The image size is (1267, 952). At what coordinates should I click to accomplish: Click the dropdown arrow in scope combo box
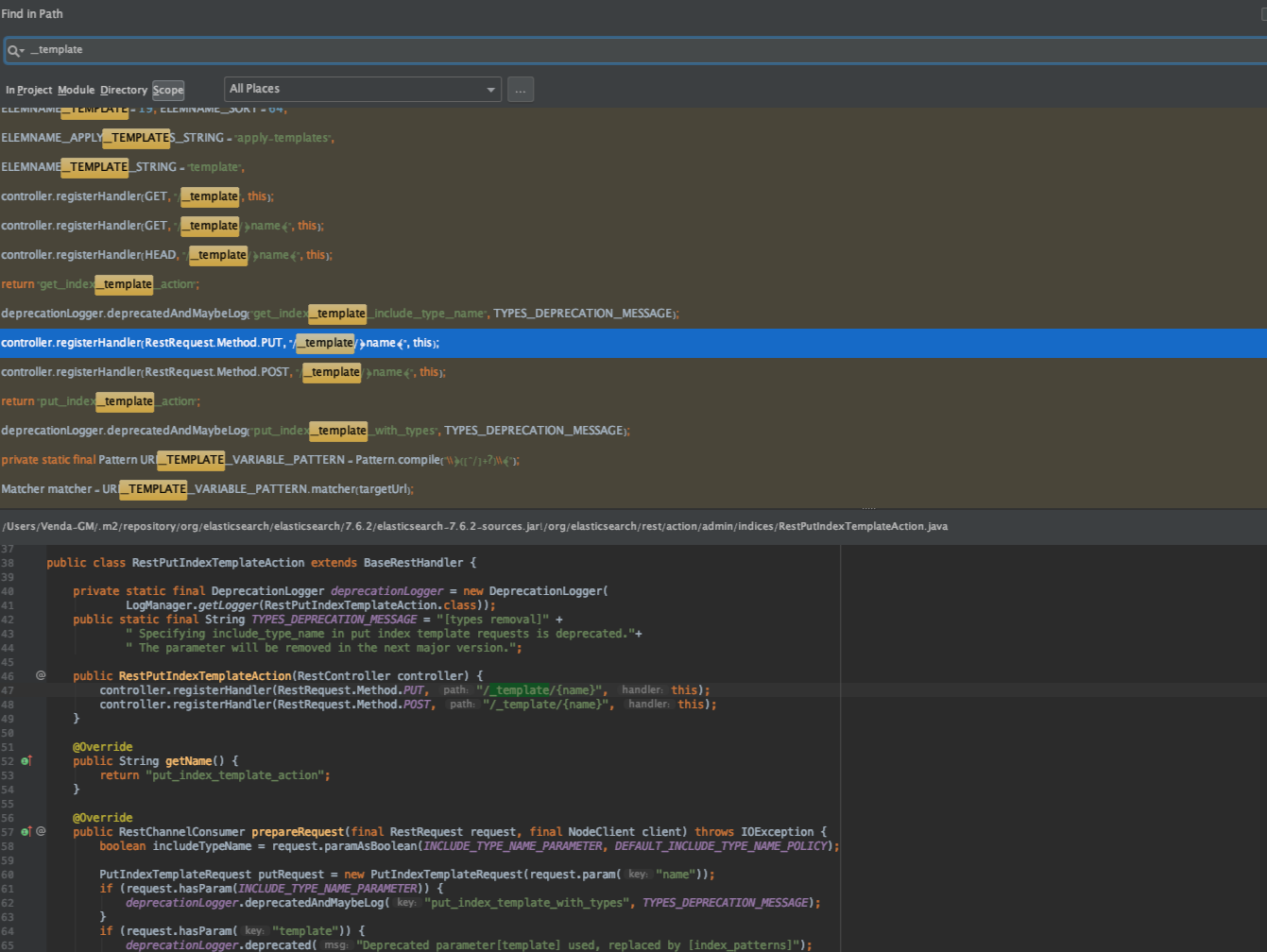coord(490,90)
